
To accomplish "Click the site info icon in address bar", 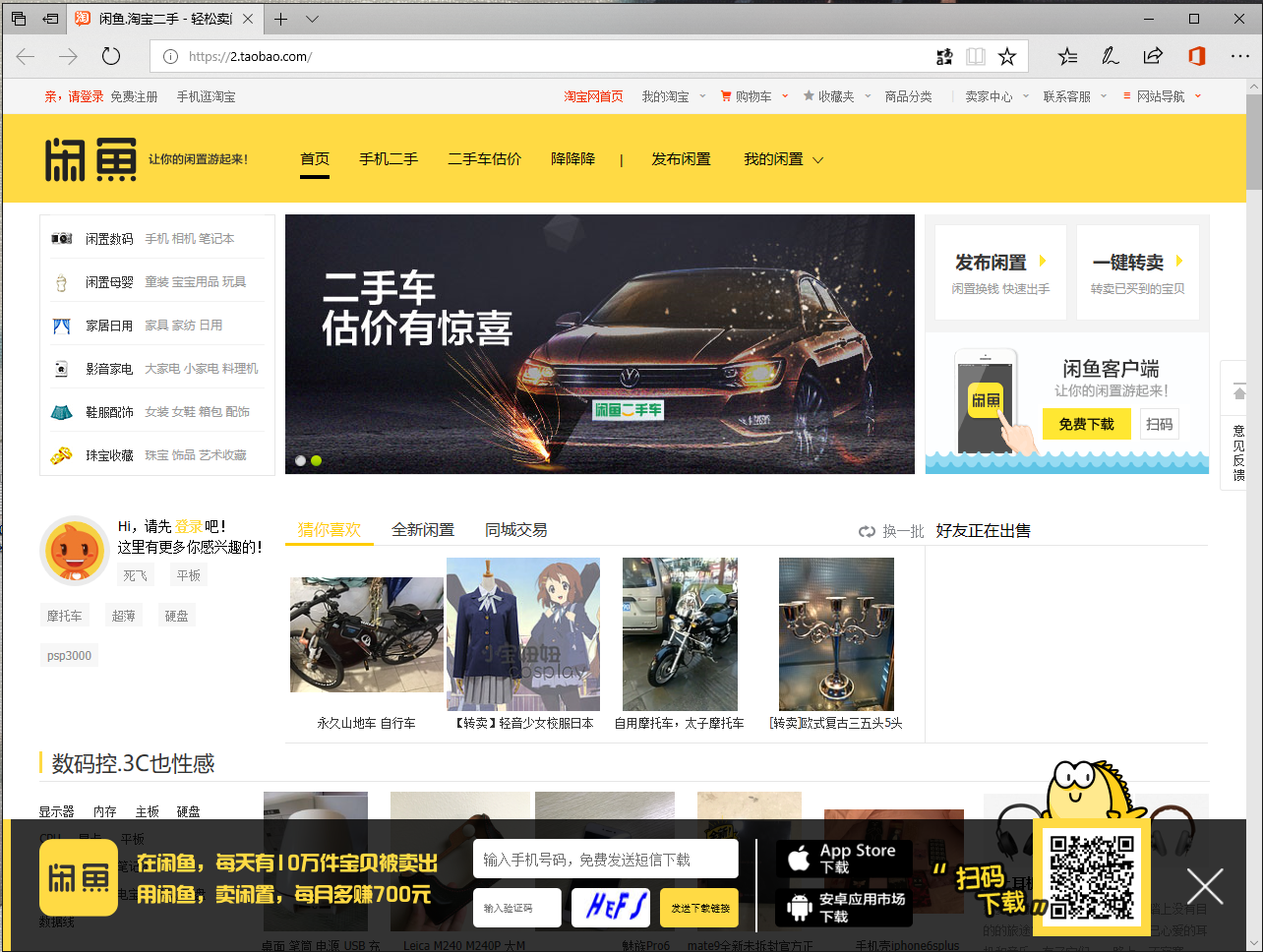I will (170, 57).
